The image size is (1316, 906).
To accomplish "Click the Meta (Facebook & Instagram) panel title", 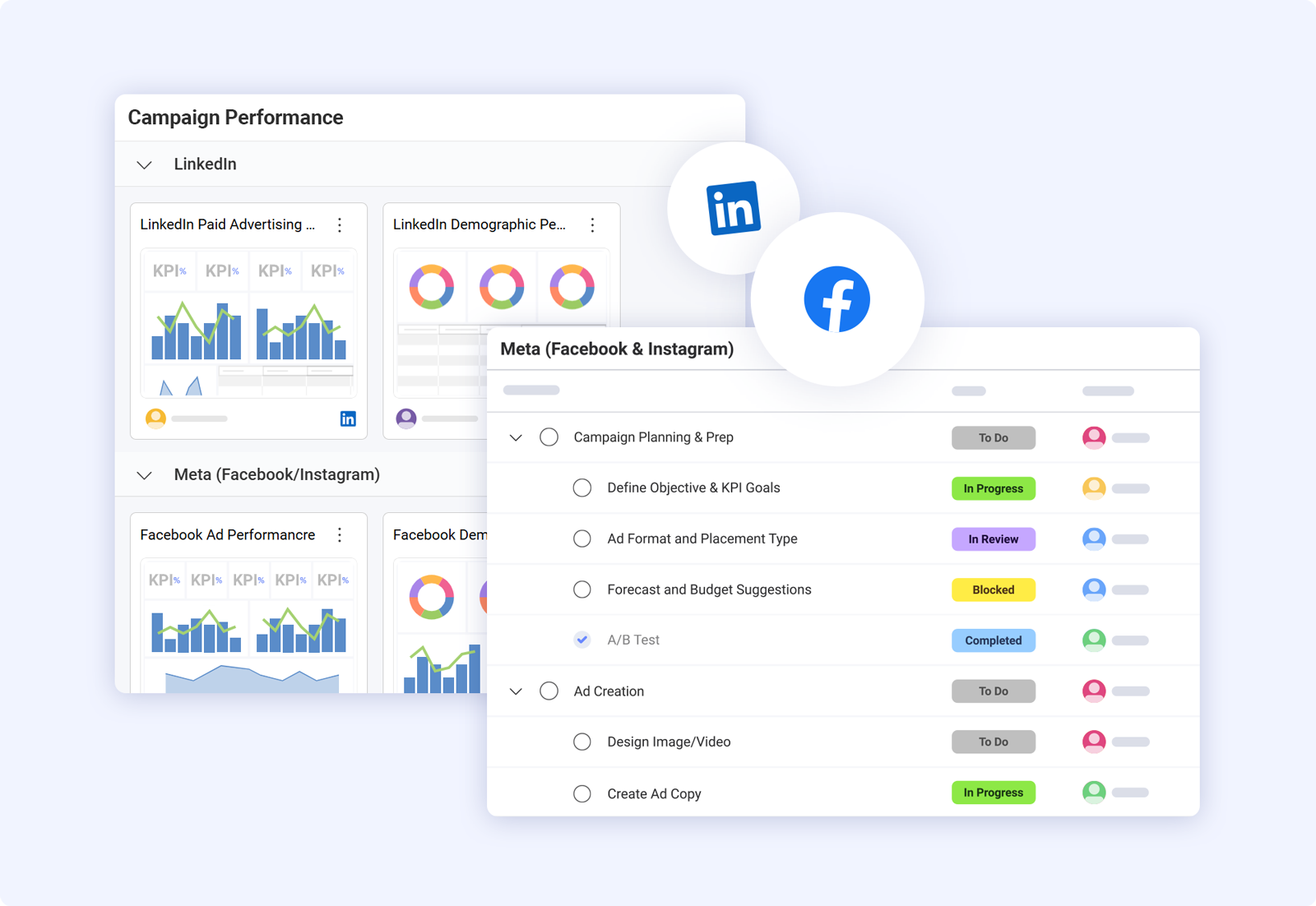I will (x=617, y=349).
